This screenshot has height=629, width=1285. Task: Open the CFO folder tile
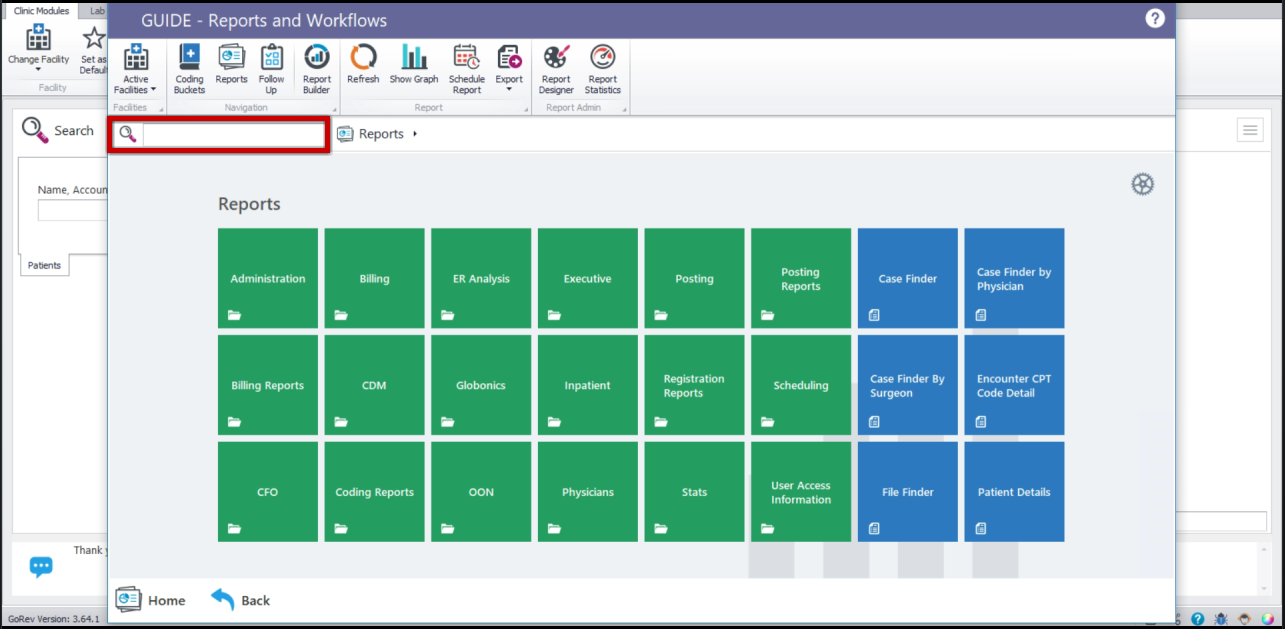tap(268, 492)
